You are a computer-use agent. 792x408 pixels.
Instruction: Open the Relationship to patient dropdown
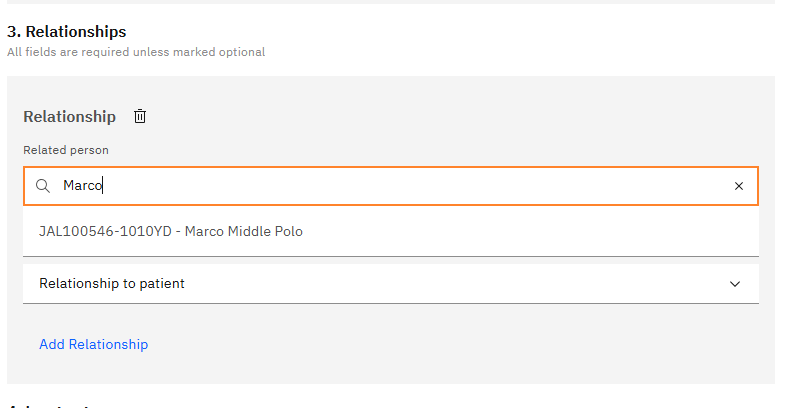(390, 284)
